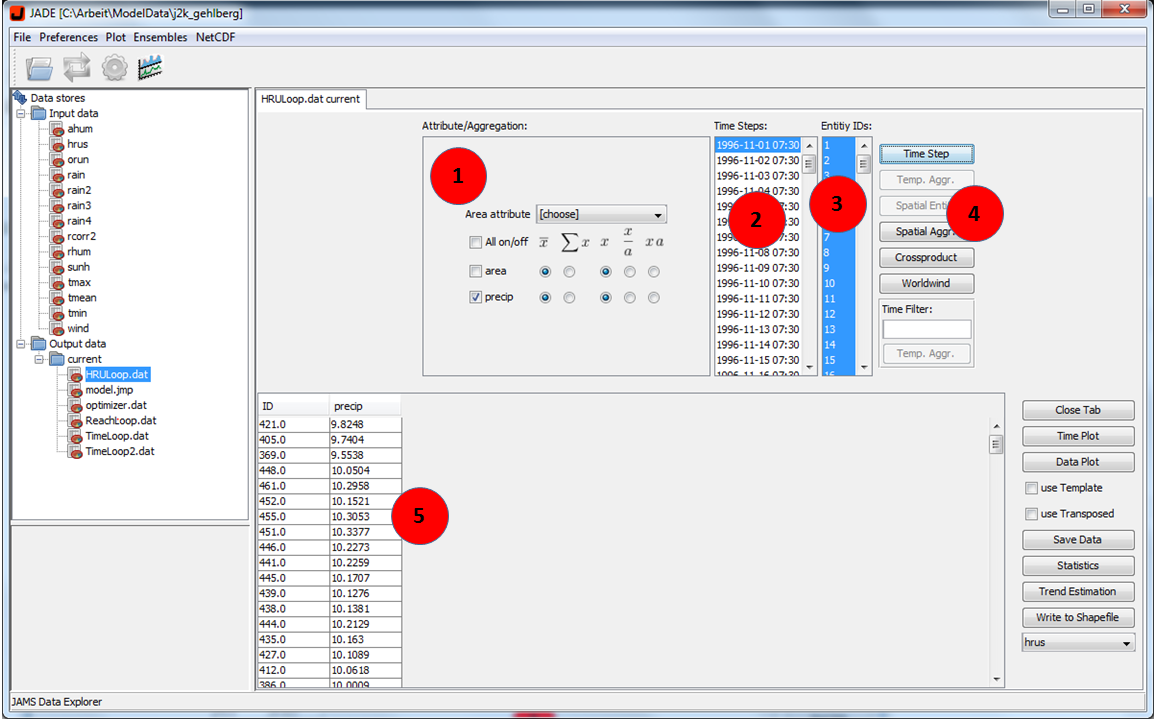Click the Write to Shapefile button
1155x719 pixels.
point(1078,617)
